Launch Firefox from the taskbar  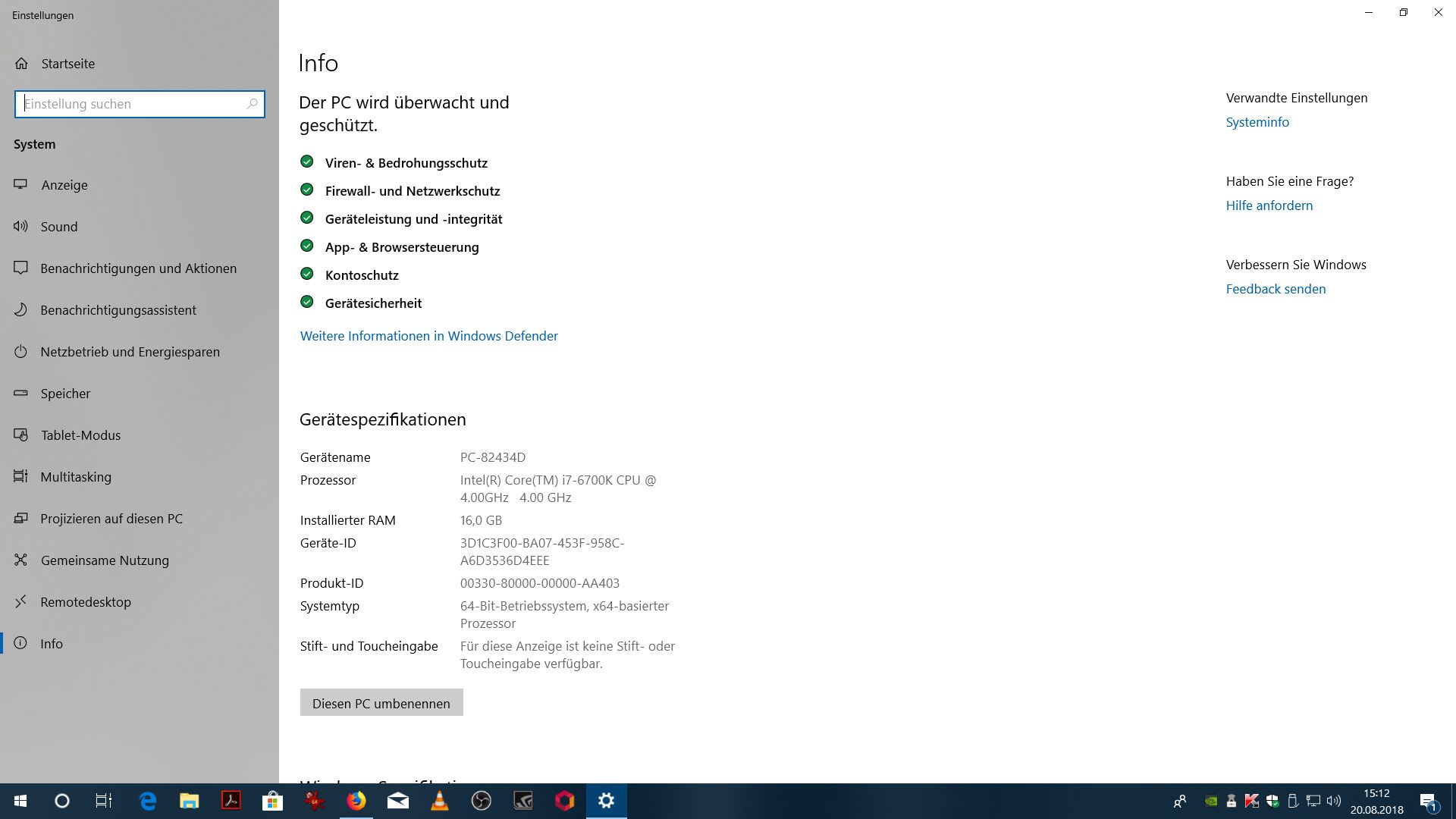point(356,801)
